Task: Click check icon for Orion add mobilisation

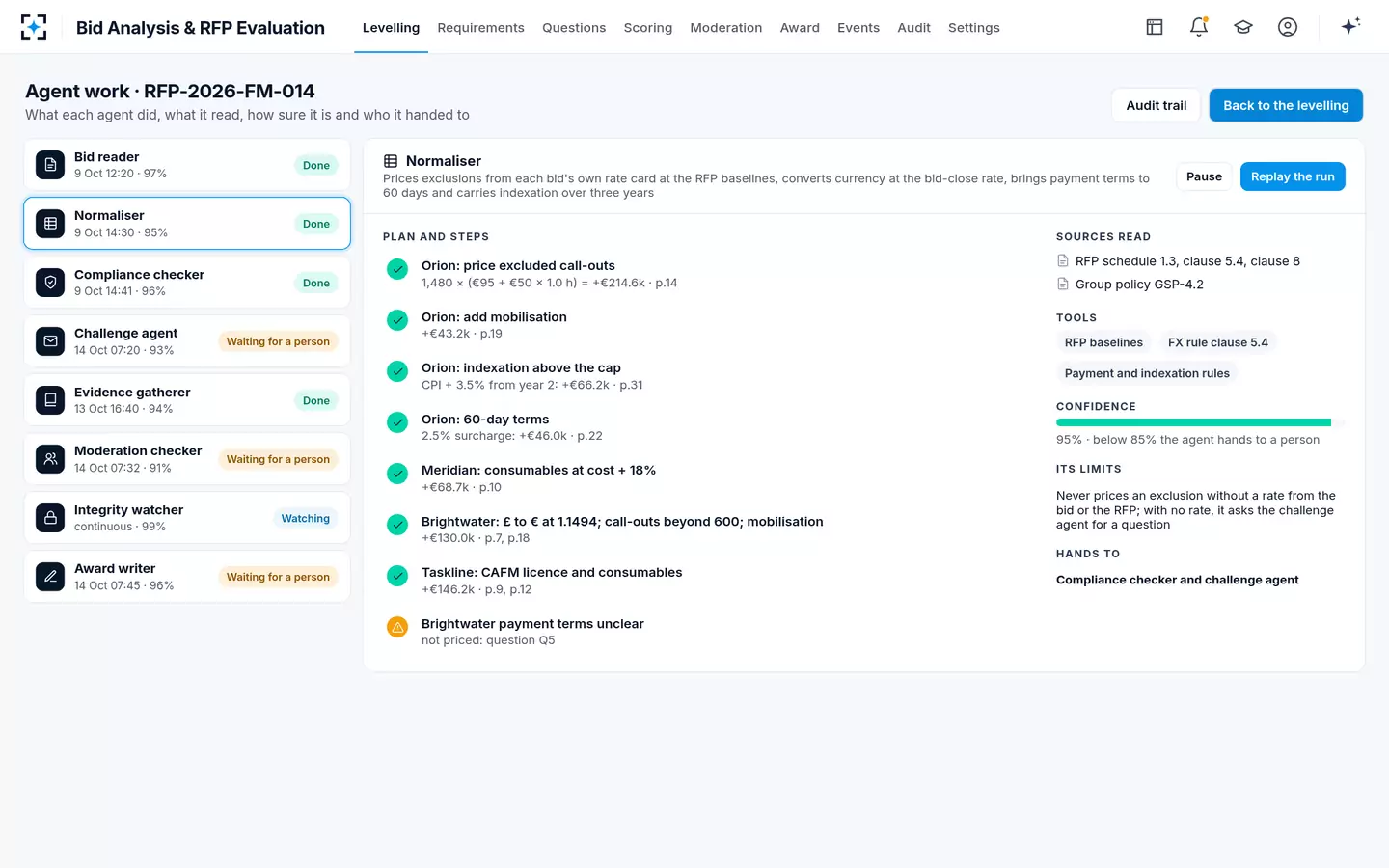Action: (x=397, y=320)
